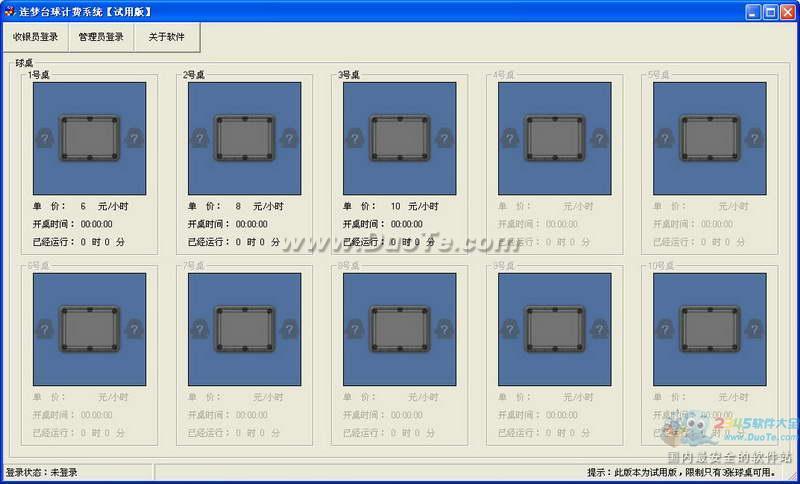Click left player question-mark icon on 1号桌
Viewport: 800px width, 484px height.
pyautogui.click(x=44, y=138)
